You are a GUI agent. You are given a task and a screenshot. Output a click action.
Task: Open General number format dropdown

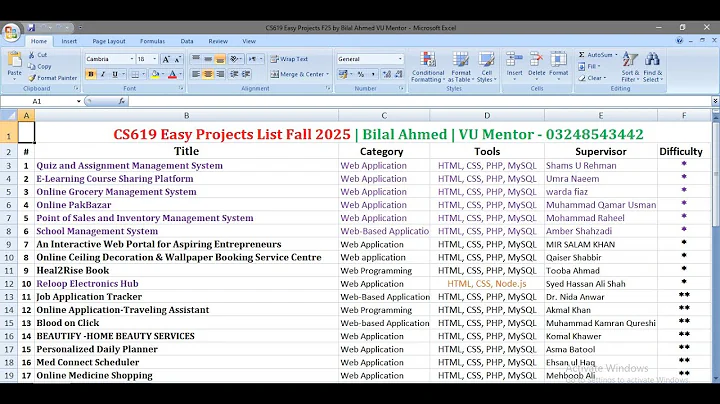(400, 59)
